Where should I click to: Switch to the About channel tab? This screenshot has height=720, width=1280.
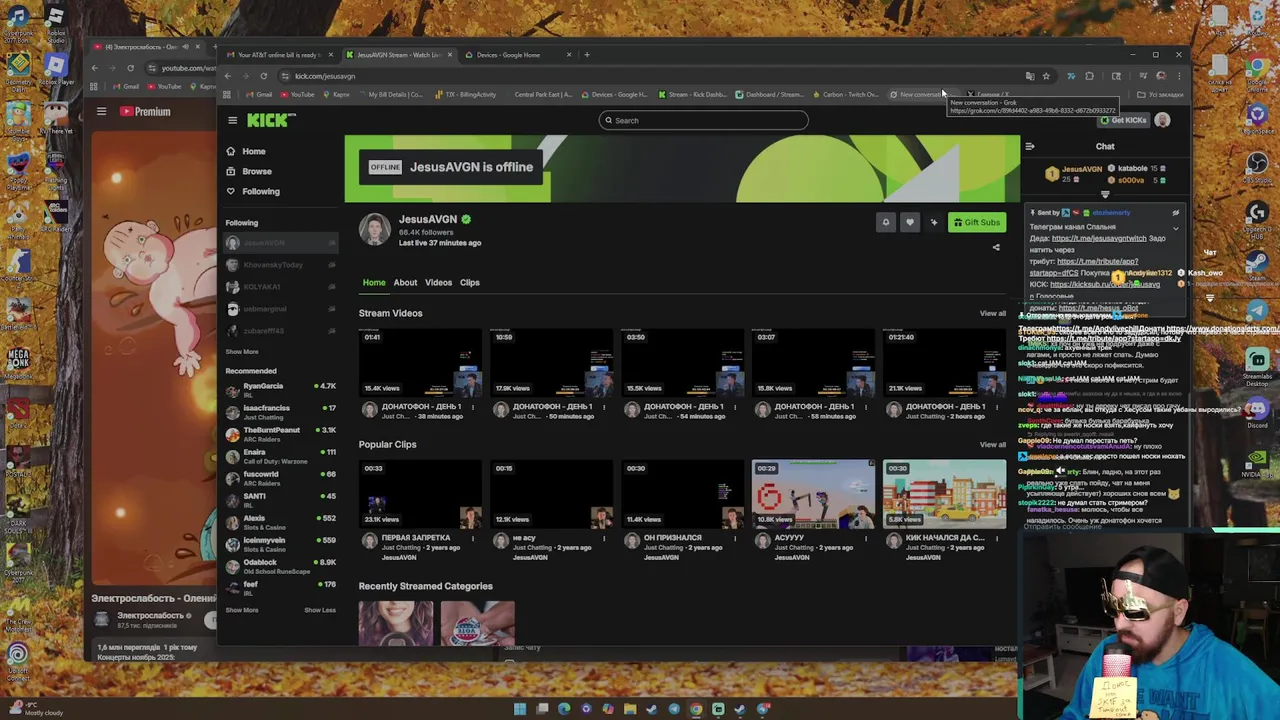405,282
